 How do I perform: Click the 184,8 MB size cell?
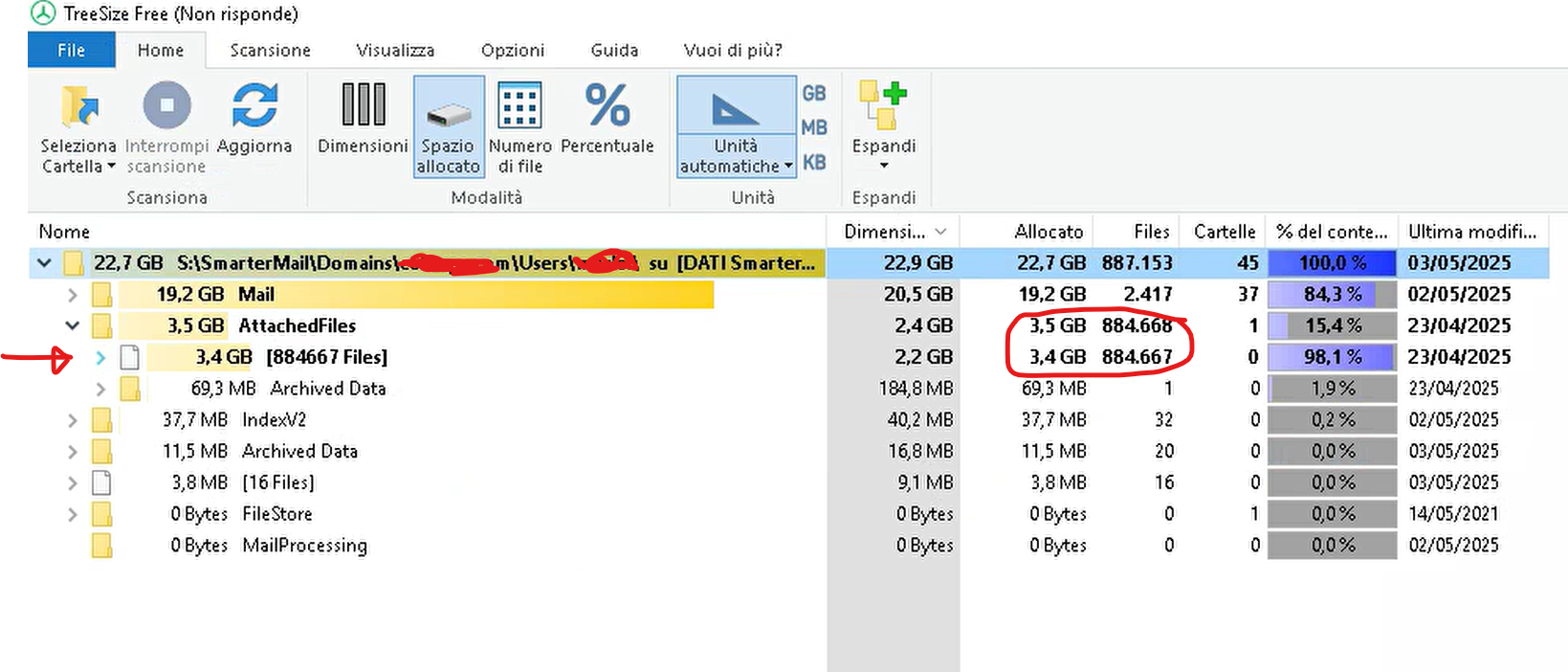click(x=916, y=389)
